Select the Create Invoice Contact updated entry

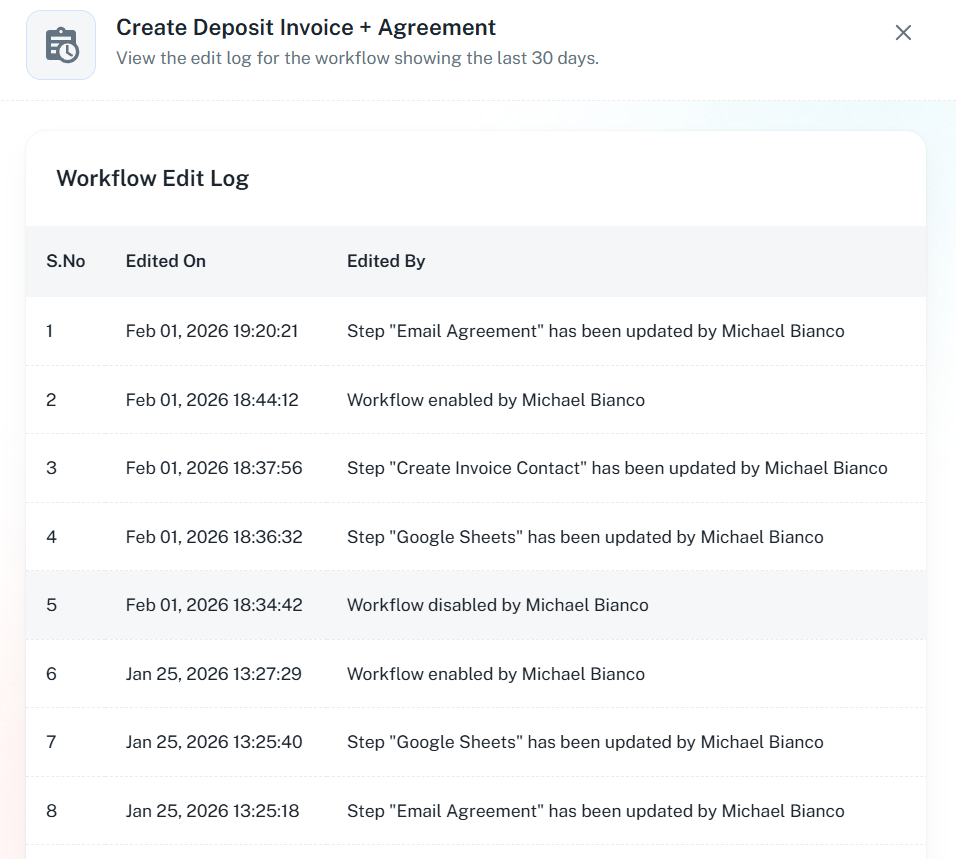point(617,468)
